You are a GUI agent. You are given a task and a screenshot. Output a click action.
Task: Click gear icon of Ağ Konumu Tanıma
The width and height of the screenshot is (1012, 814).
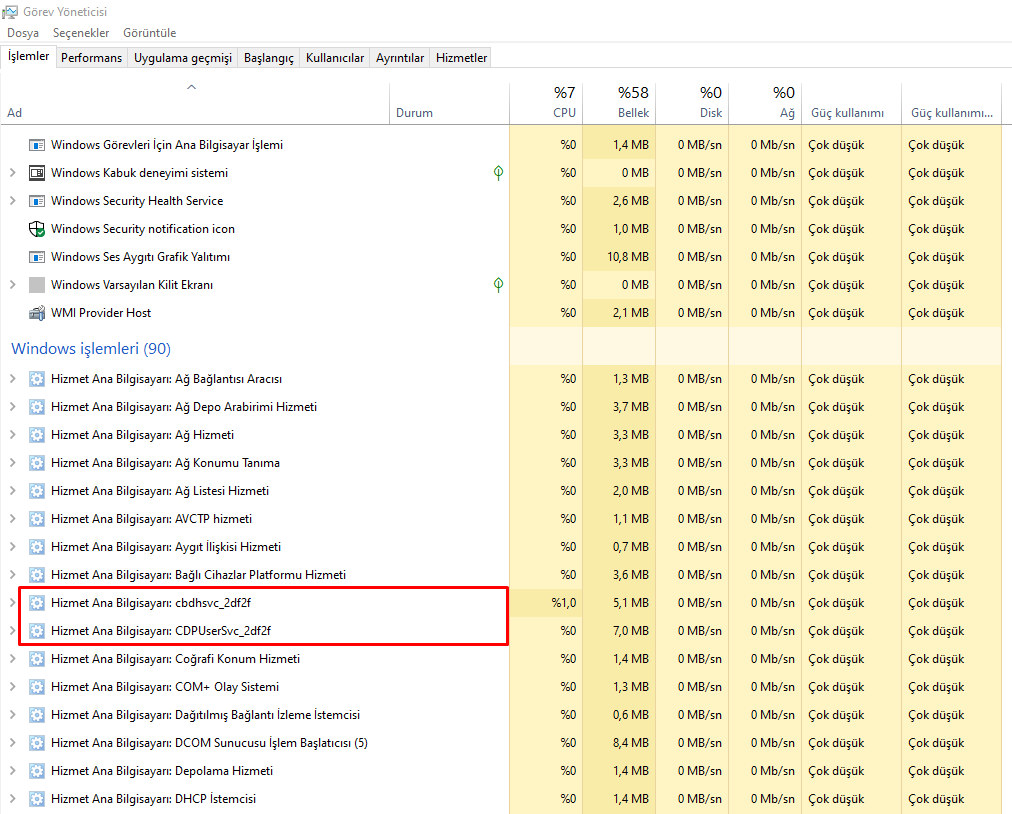pyautogui.click(x=37, y=463)
